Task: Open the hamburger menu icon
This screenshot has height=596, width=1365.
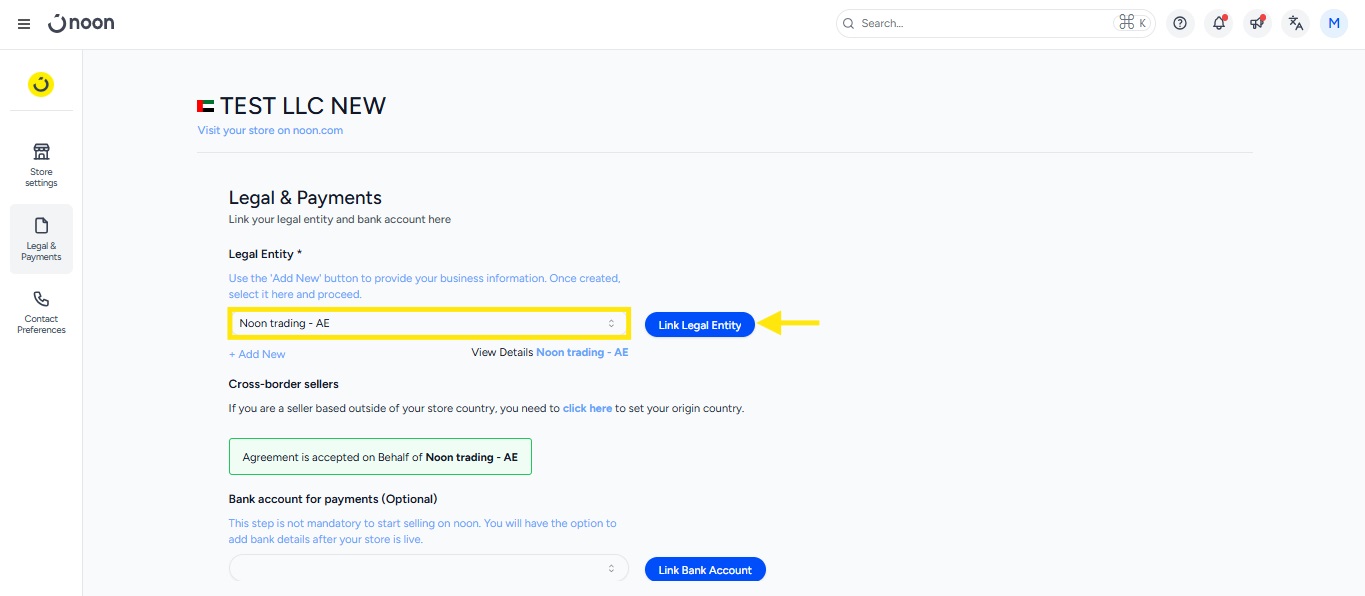Action: tap(24, 24)
